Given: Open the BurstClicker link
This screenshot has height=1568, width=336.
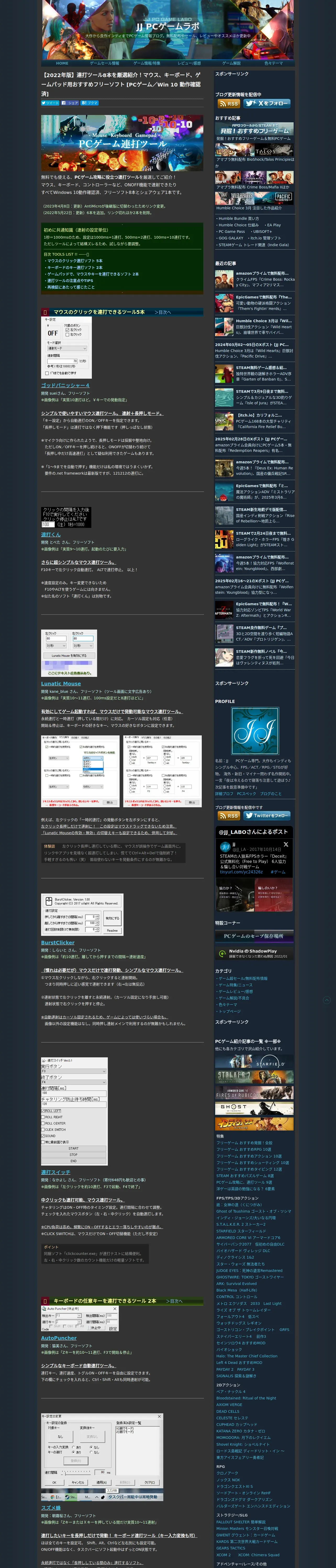Looking at the screenshot, I should point(57,942).
